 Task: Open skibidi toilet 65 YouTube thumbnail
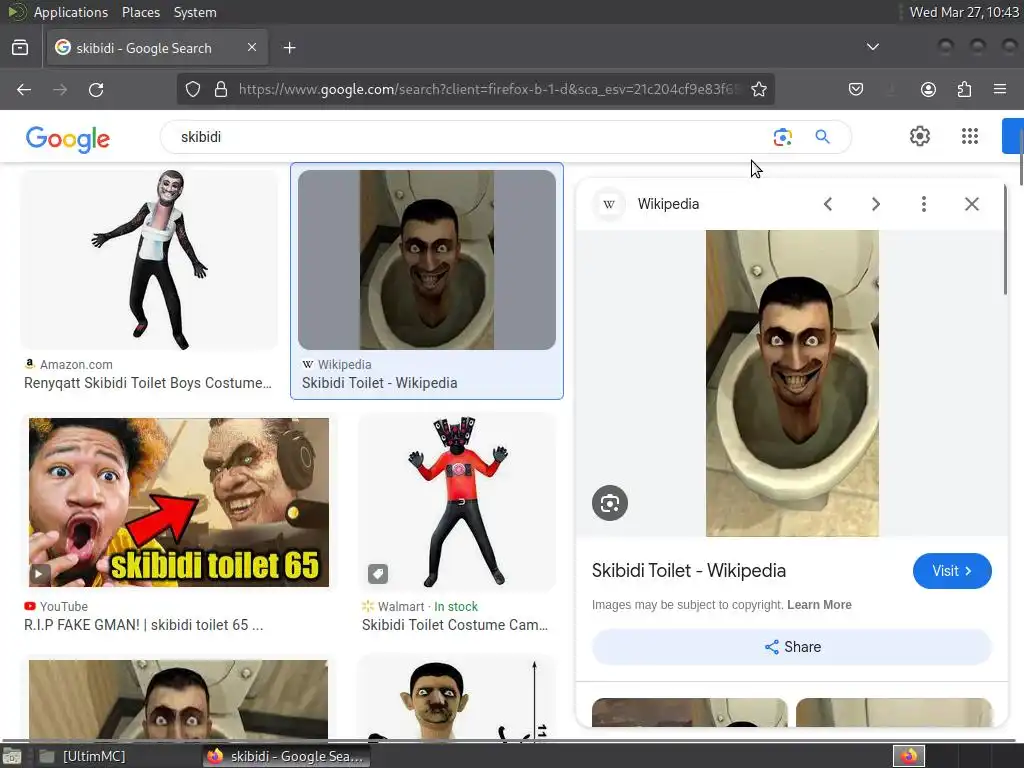click(x=179, y=502)
